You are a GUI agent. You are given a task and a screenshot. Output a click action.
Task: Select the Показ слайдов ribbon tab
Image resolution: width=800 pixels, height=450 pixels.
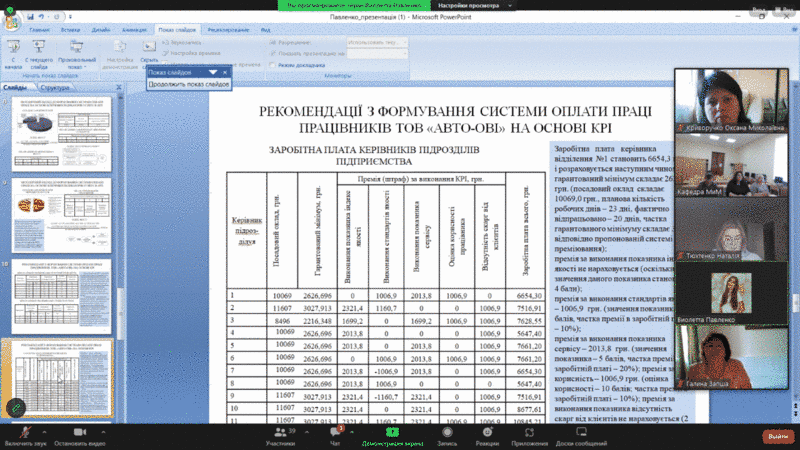coord(177,30)
